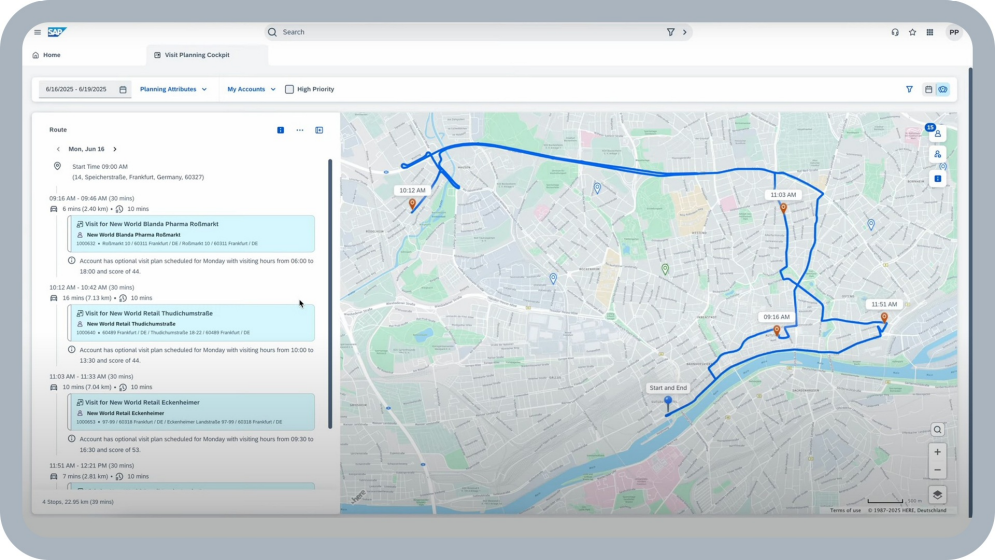Expand the Planning Attributes dropdown
Viewport: 995px width, 560px height.
pyautogui.click(x=173, y=90)
